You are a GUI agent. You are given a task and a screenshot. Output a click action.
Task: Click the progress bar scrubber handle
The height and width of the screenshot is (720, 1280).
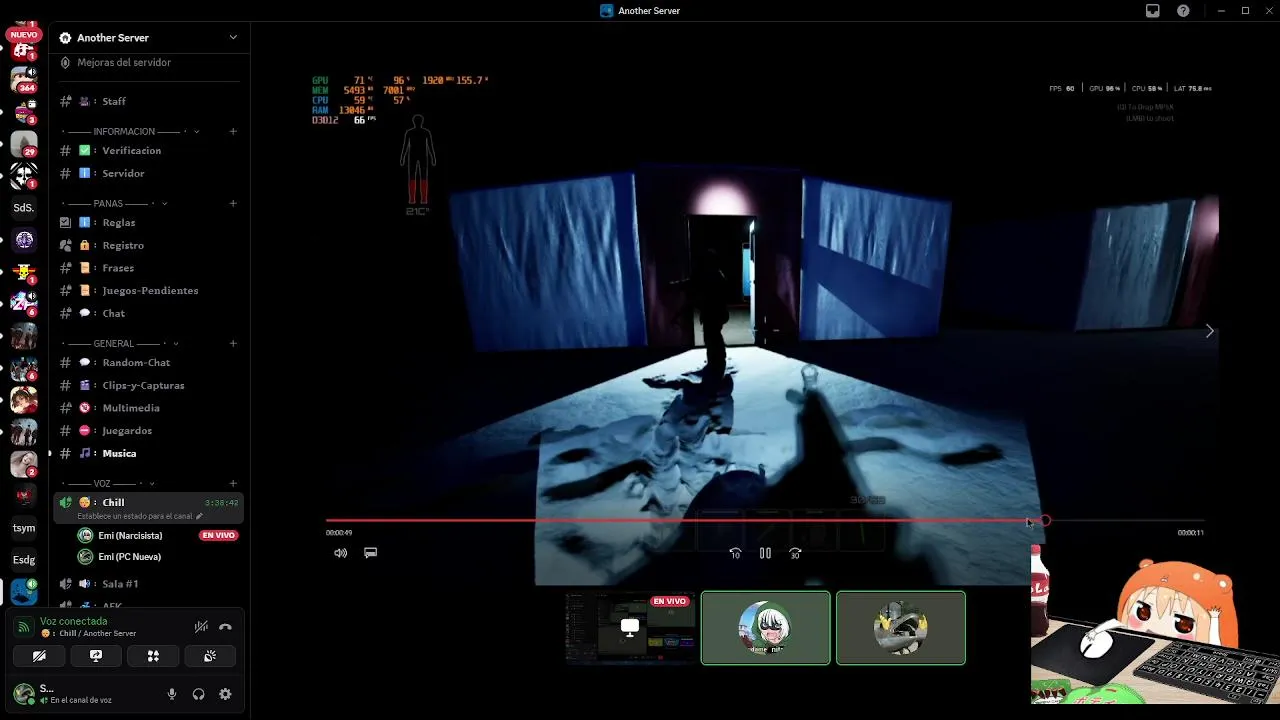[x=1045, y=521]
